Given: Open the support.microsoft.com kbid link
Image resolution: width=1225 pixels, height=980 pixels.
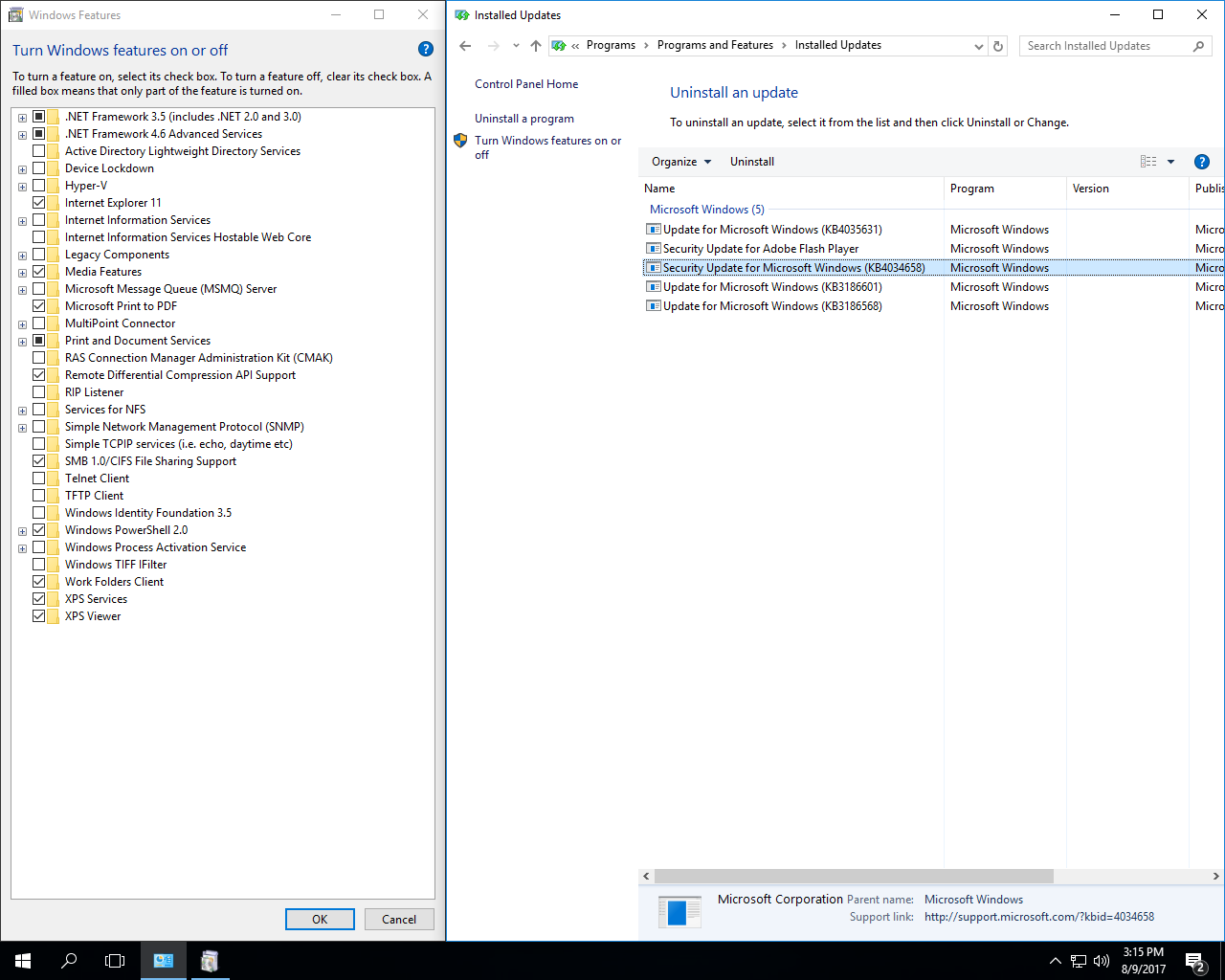Looking at the screenshot, I should [1039, 917].
